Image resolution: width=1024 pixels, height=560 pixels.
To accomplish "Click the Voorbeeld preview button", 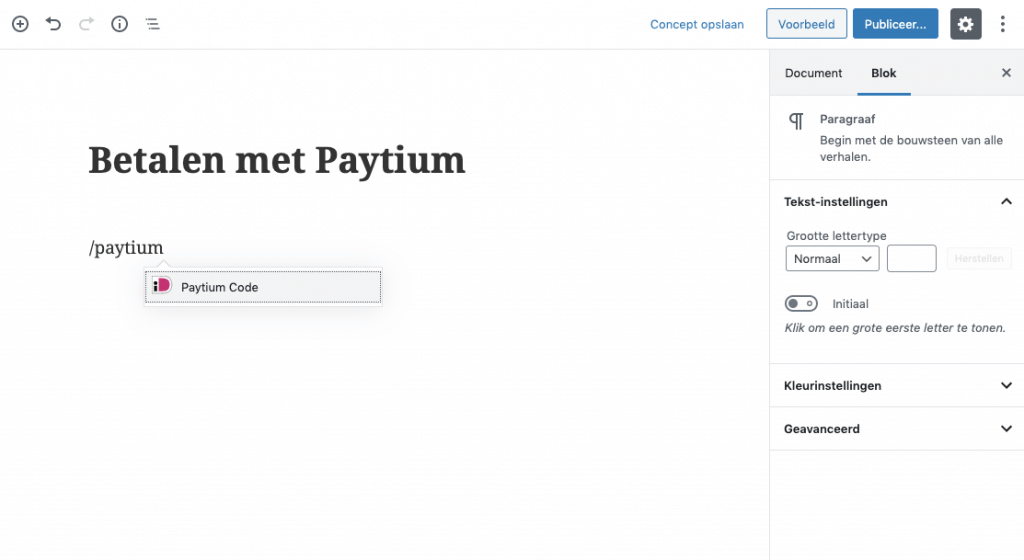I will pos(806,24).
